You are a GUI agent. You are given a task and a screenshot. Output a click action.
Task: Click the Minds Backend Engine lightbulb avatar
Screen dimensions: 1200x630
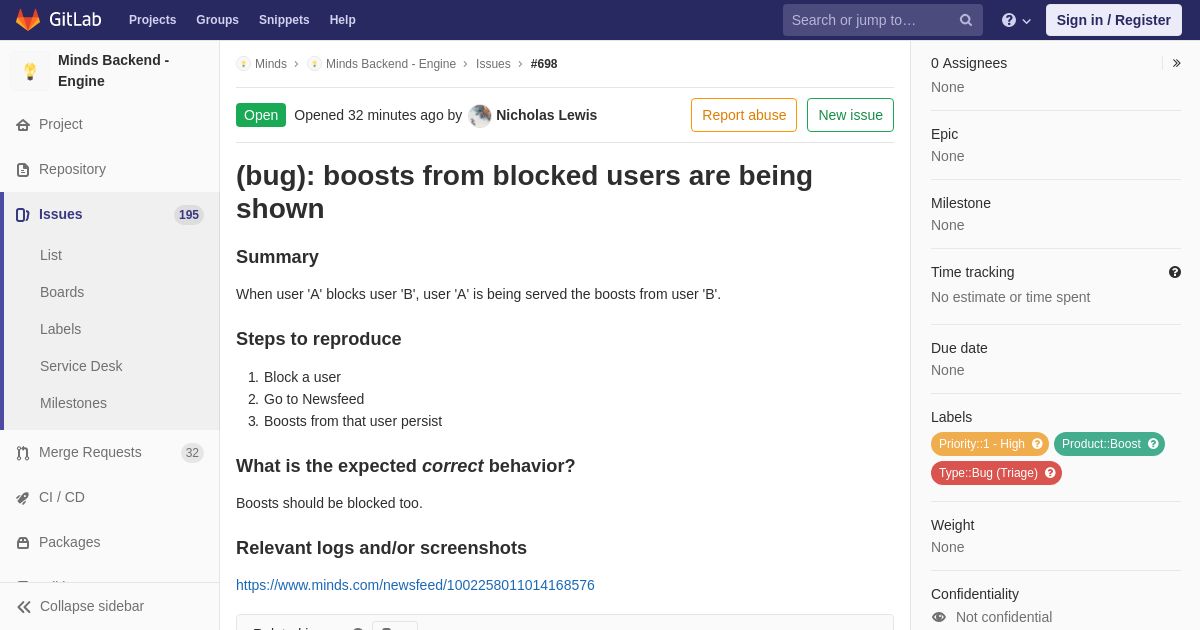pyautogui.click(x=30, y=71)
